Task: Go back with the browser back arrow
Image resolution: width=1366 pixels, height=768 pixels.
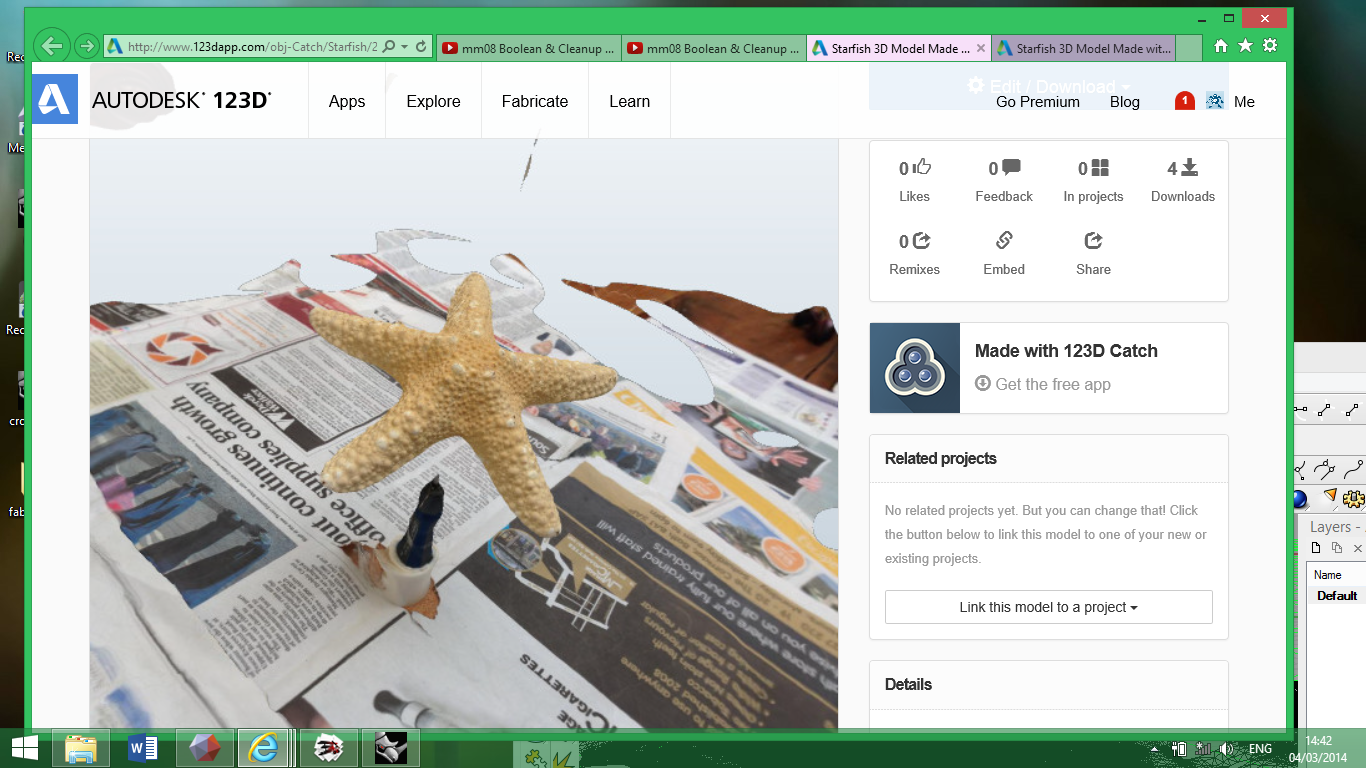Action: tap(52, 45)
